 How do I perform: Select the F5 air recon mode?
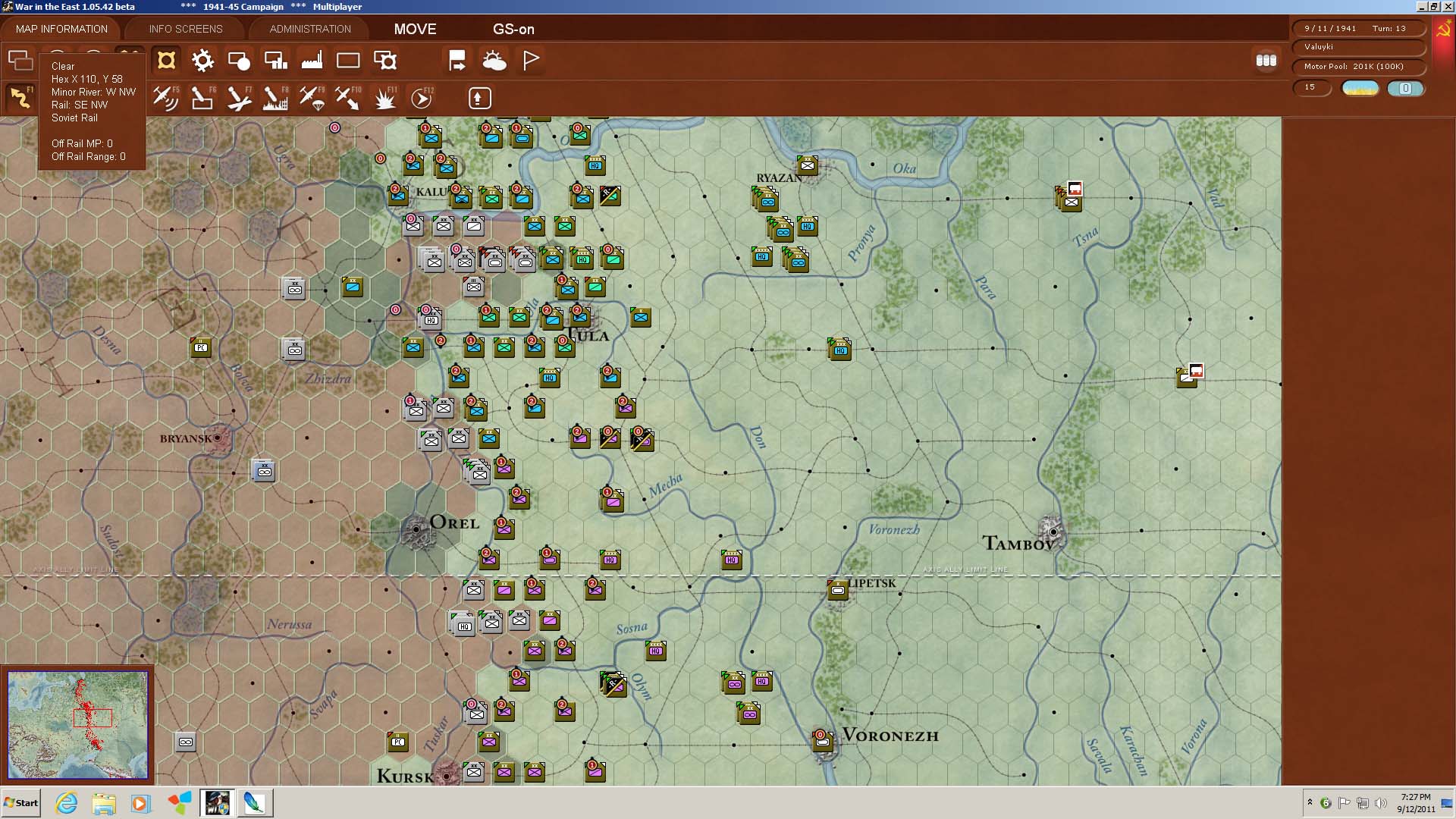[x=166, y=98]
